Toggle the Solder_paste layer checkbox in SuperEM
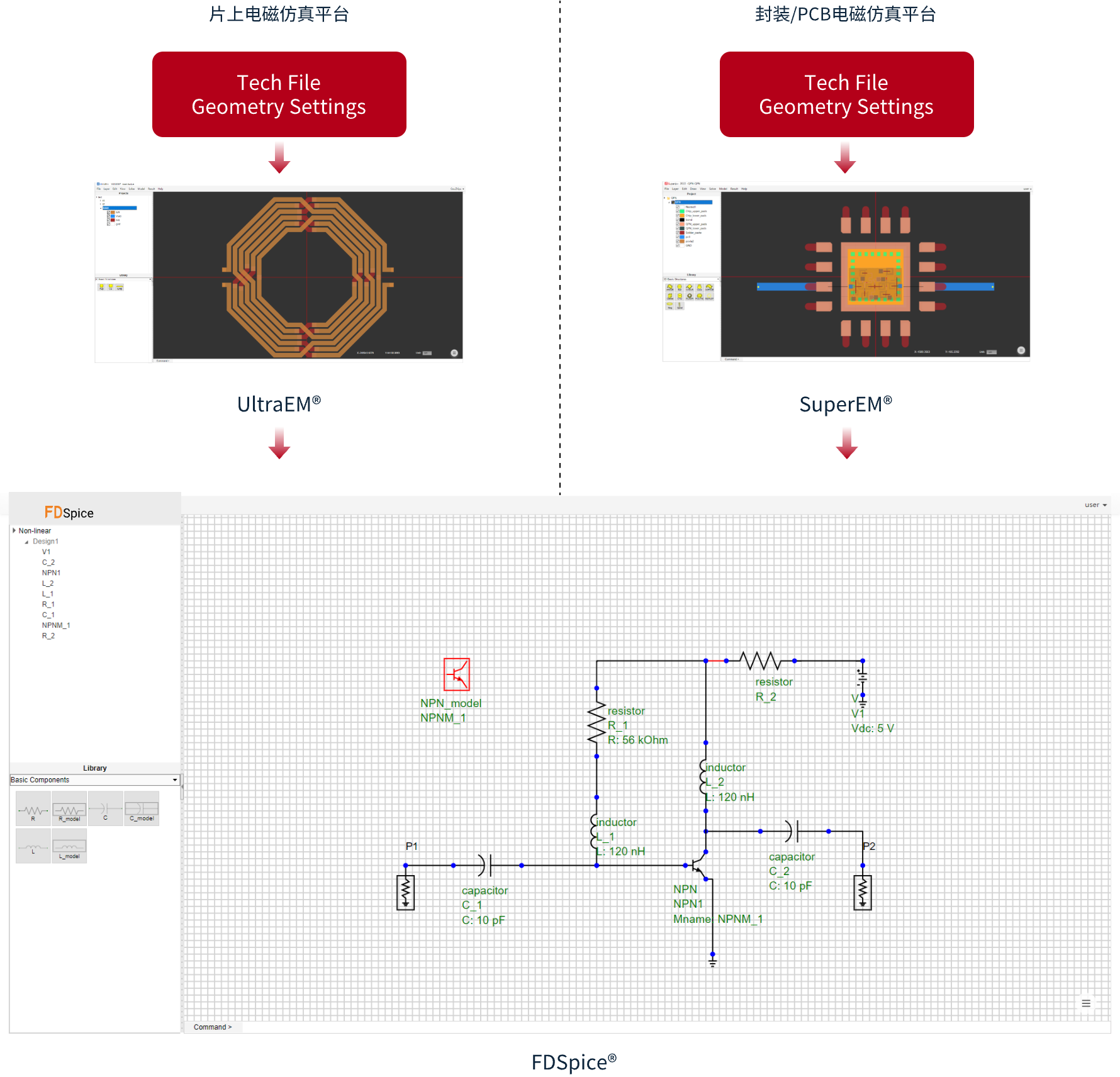This screenshot has height=1077, width=1120. [678, 233]
